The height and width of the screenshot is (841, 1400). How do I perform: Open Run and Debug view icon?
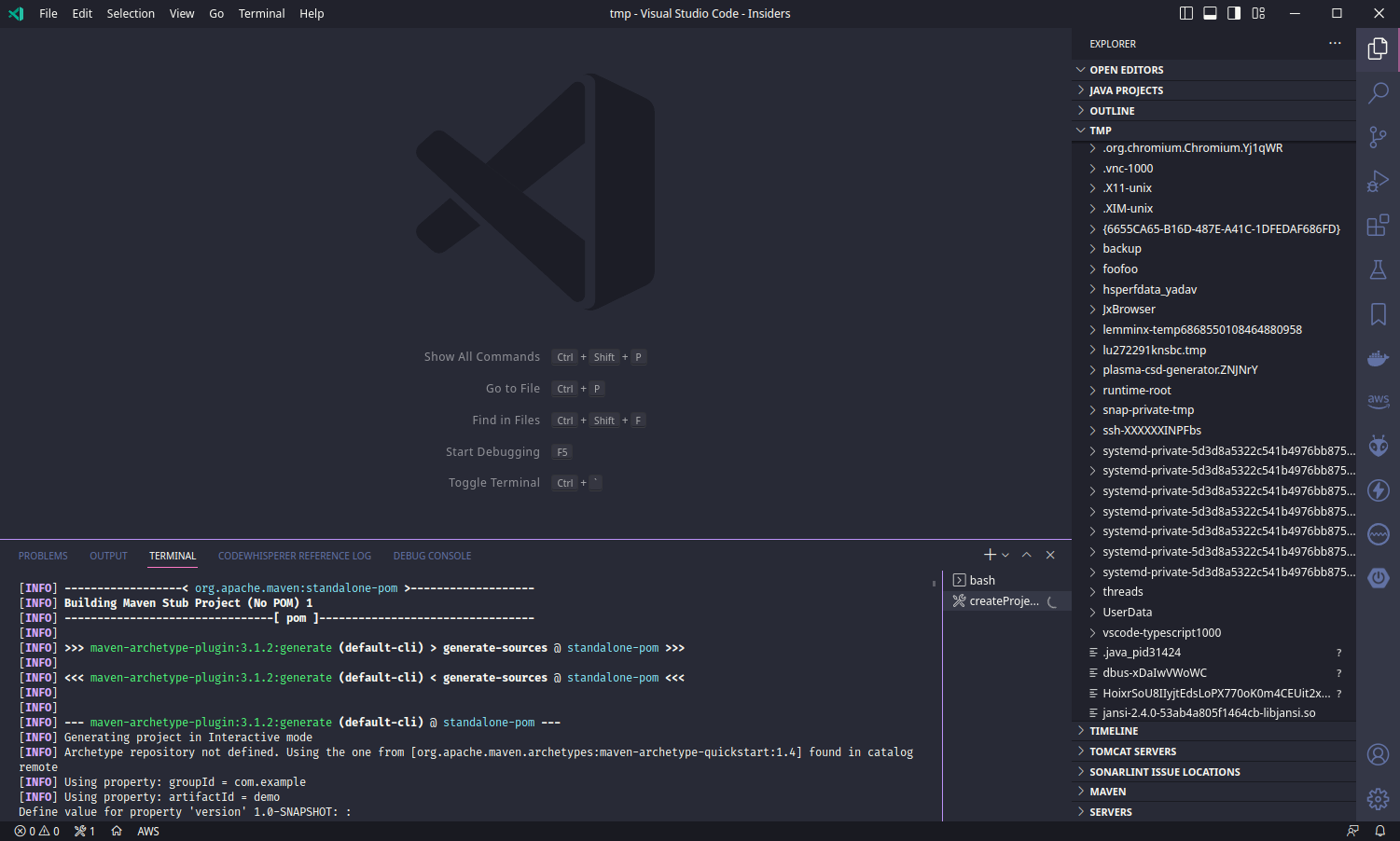tap(1378, 181)
